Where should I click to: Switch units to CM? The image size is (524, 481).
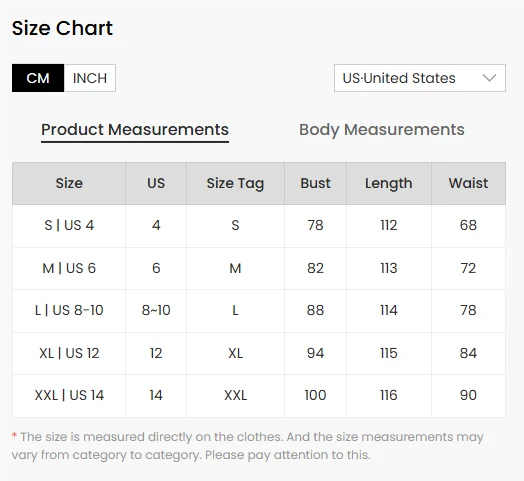[38, 78]
